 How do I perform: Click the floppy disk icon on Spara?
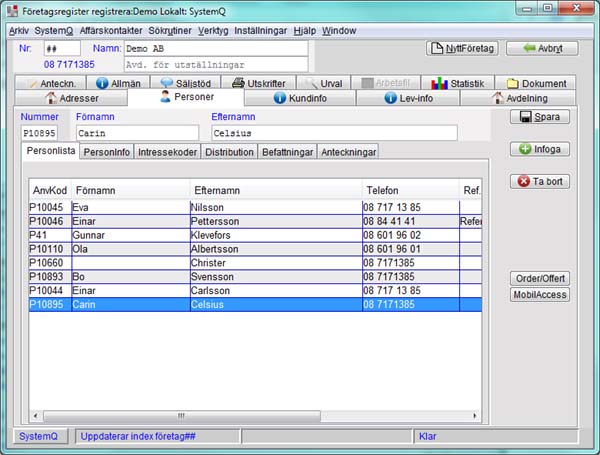[524, 117]
